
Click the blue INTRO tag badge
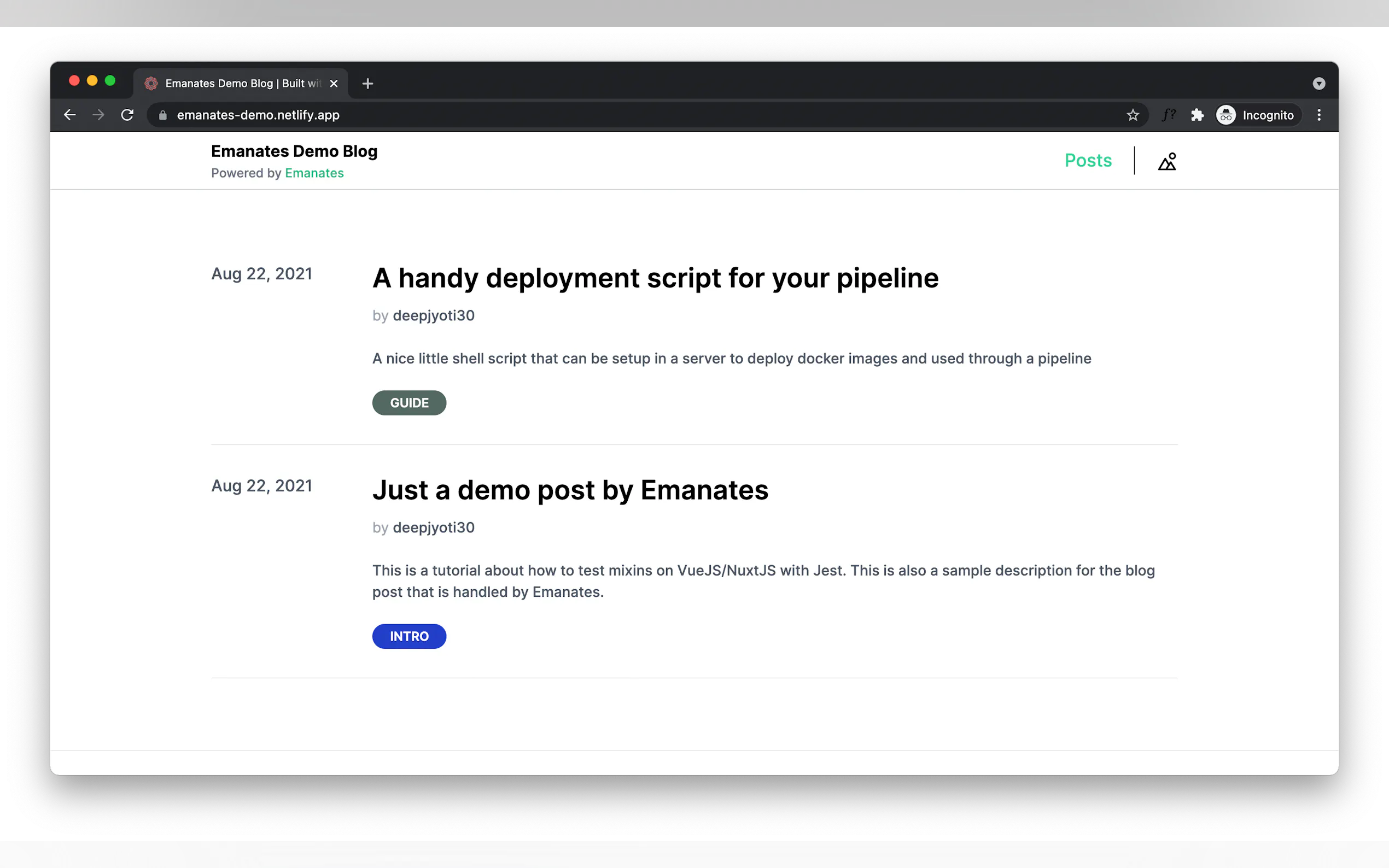tap(409, 636)
